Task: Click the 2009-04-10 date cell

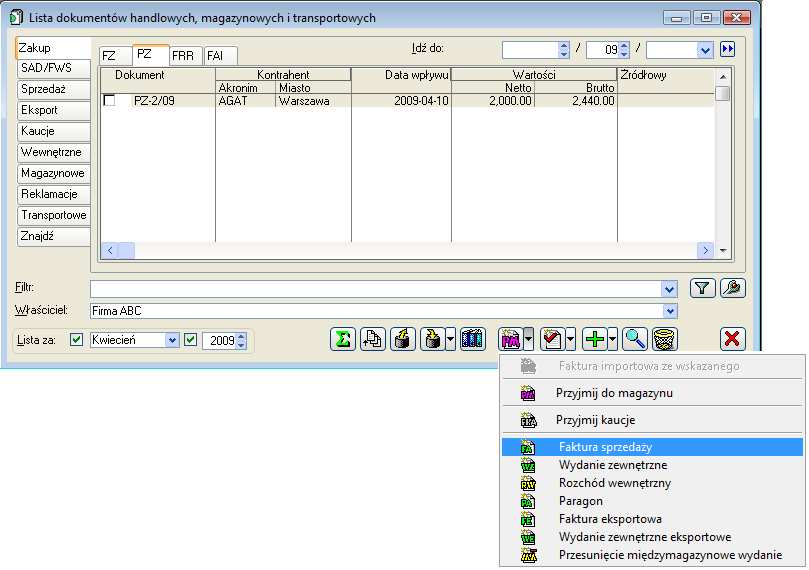Action: tap(401, 101)
